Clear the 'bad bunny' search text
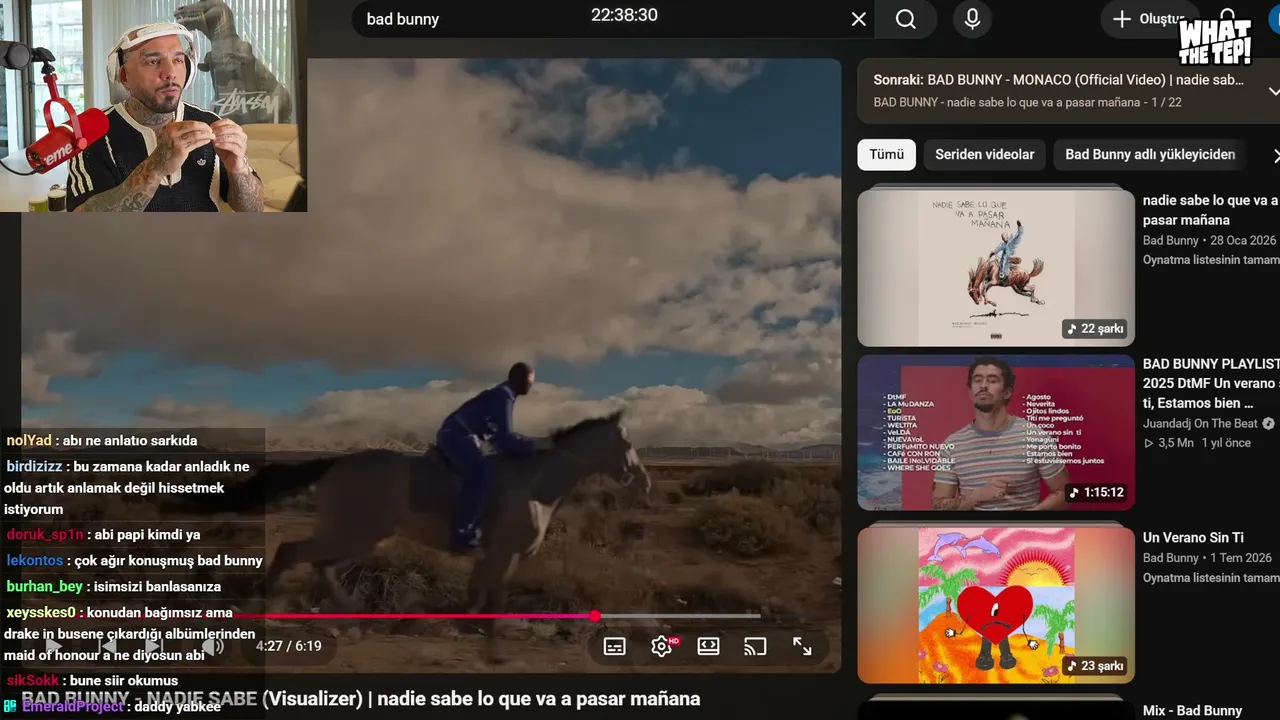Viewport: 1280px width, 720px height. pyautogui.click(x=858, y=19)
